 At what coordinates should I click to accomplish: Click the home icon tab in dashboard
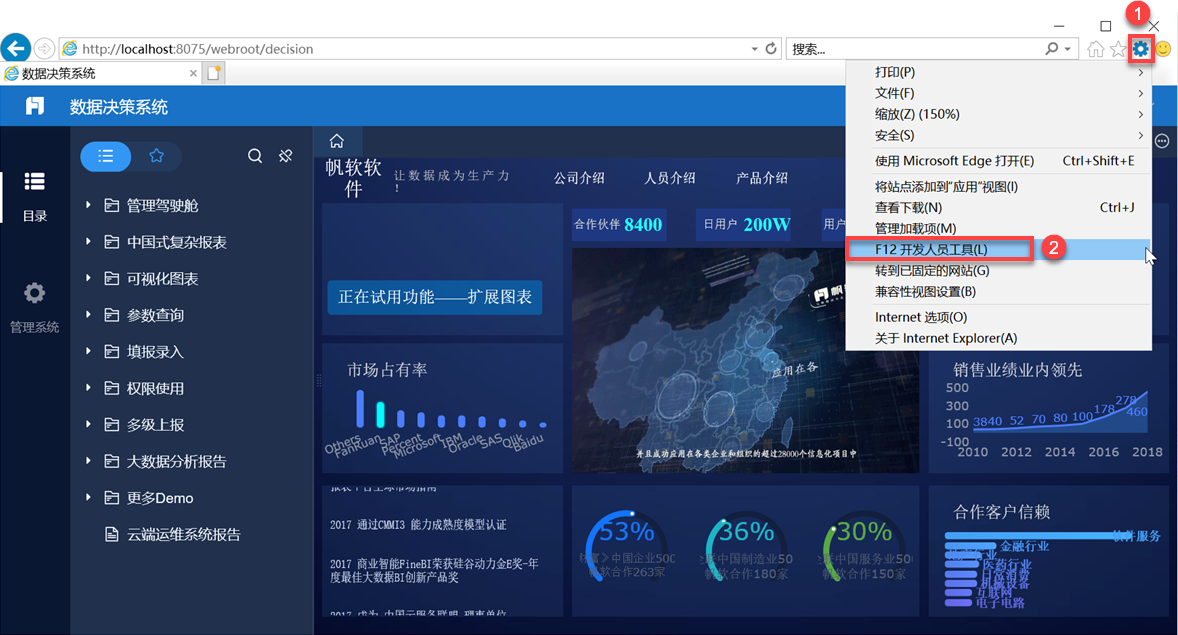tap(337, 142)
